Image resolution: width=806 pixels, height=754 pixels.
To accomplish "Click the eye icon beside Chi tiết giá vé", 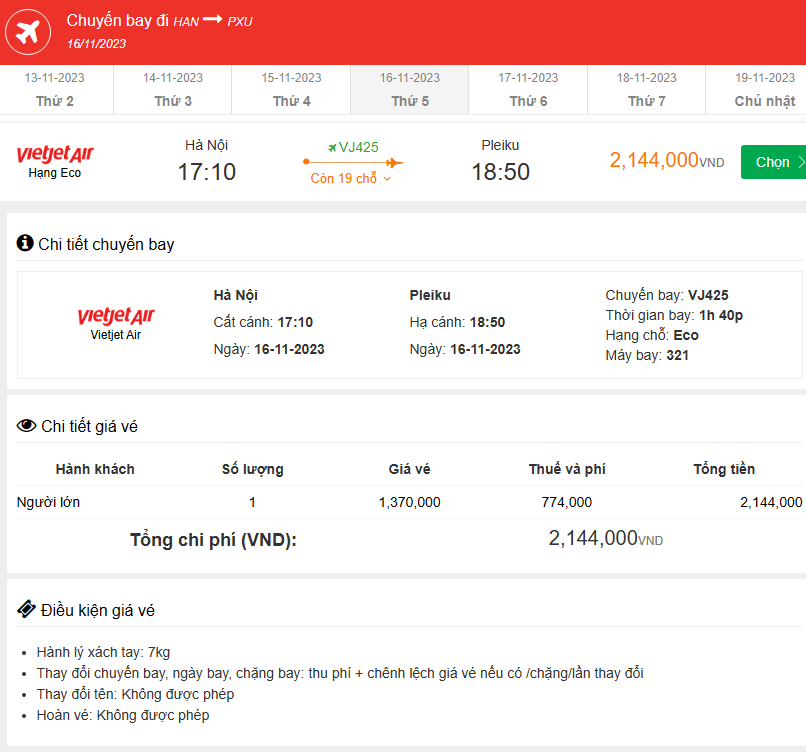I will tap(26, 426).
